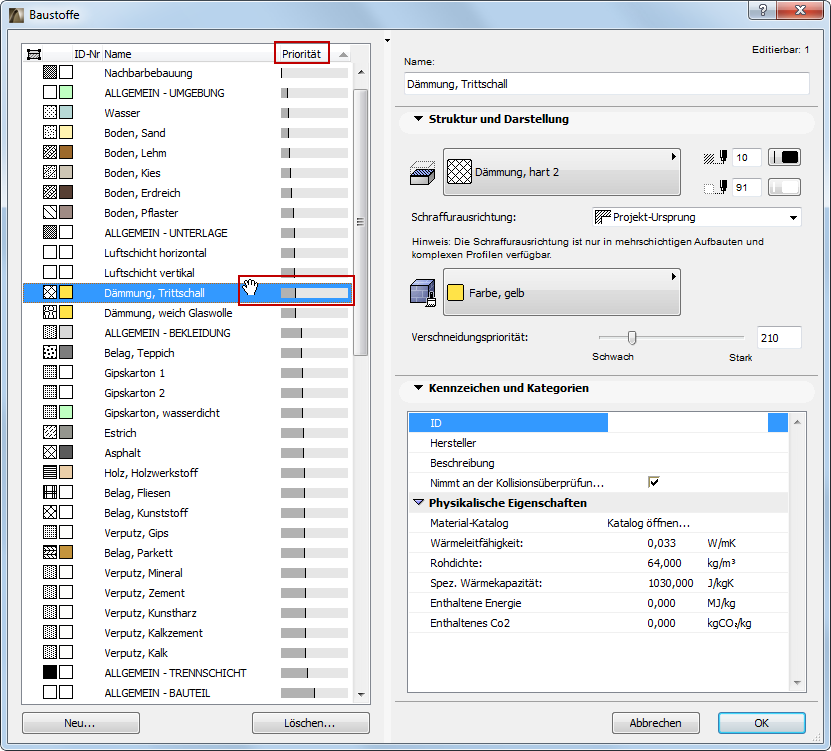Image resolution: width=831 pixels, height=751 pixels.
Task: Click the properties list scrollbar up arrow
Action: click(x=797, y=422)
